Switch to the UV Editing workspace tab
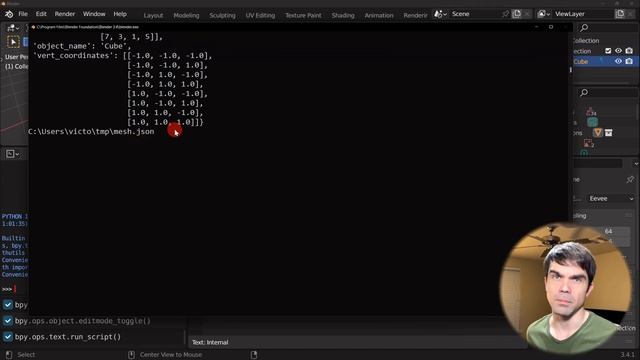The height and width of the screenshot is (360, 640). point(260,15)
